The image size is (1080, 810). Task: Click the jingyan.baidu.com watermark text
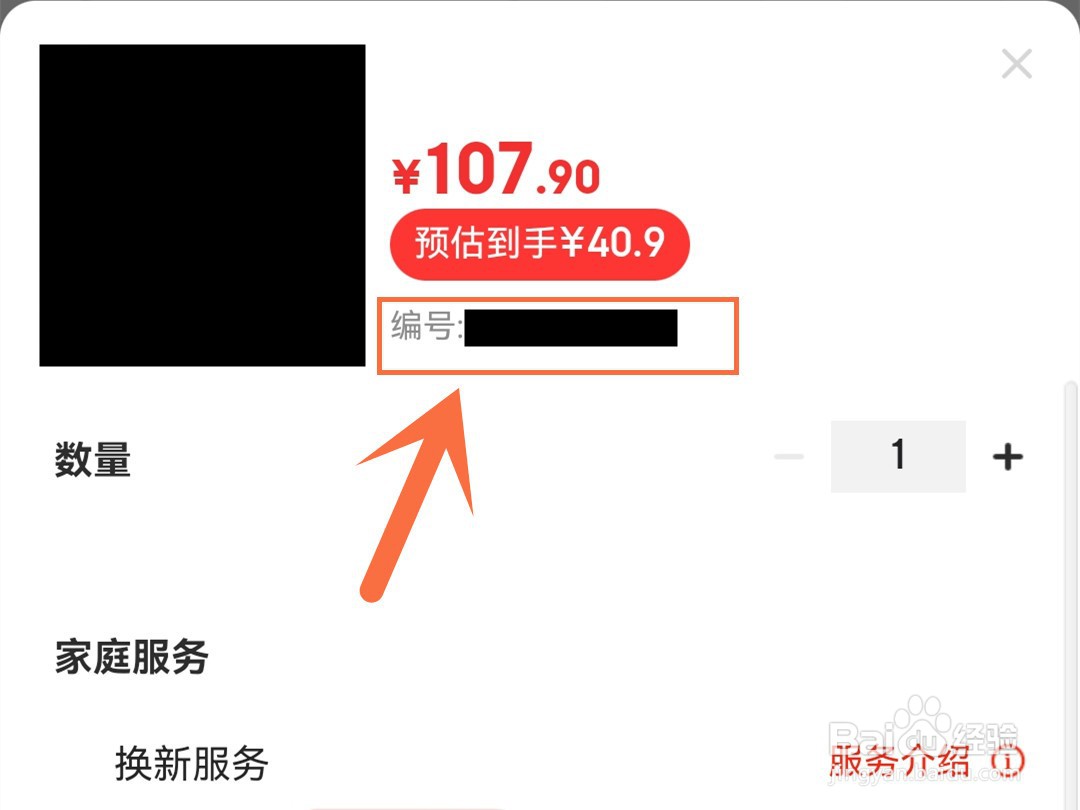pyautogui.click(x=925, y=776)
